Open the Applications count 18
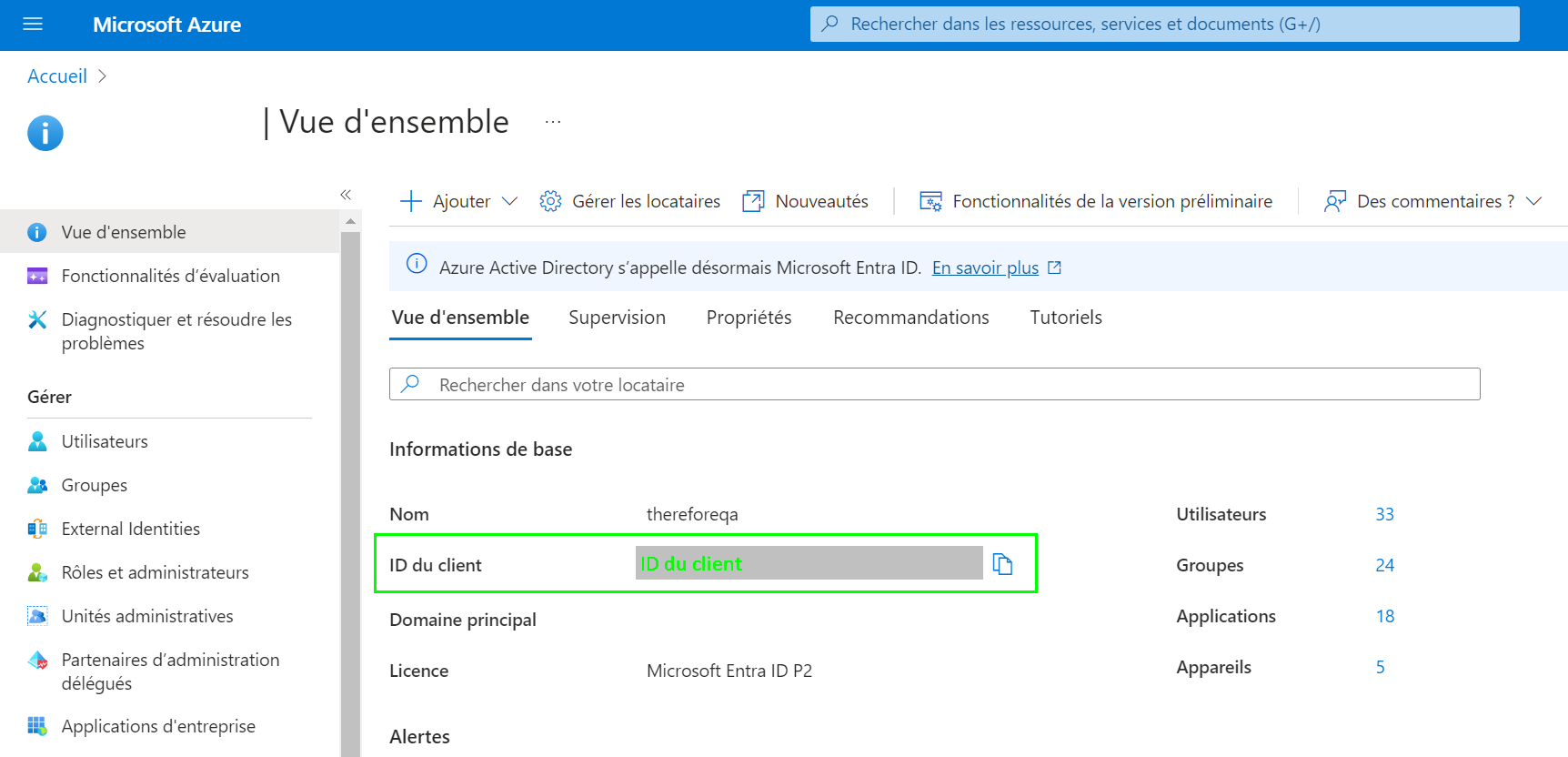The image size is (1568, 757). (x=1384, y=616)
